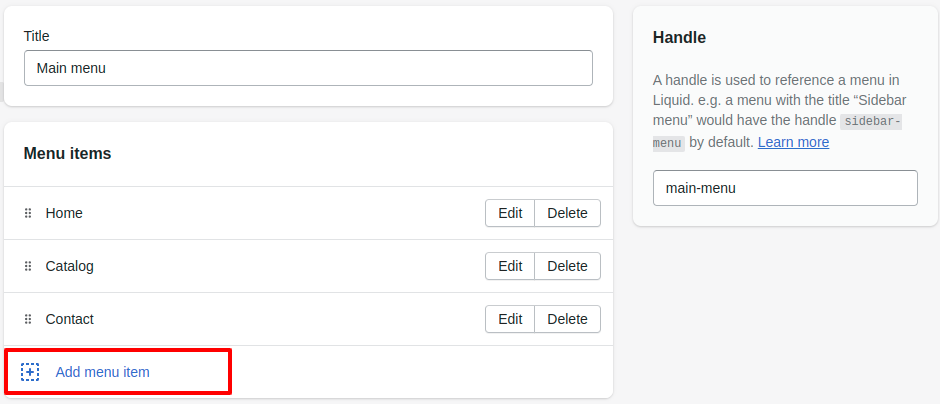Focus the Title field containing Main menu

(x=308, y=68)
